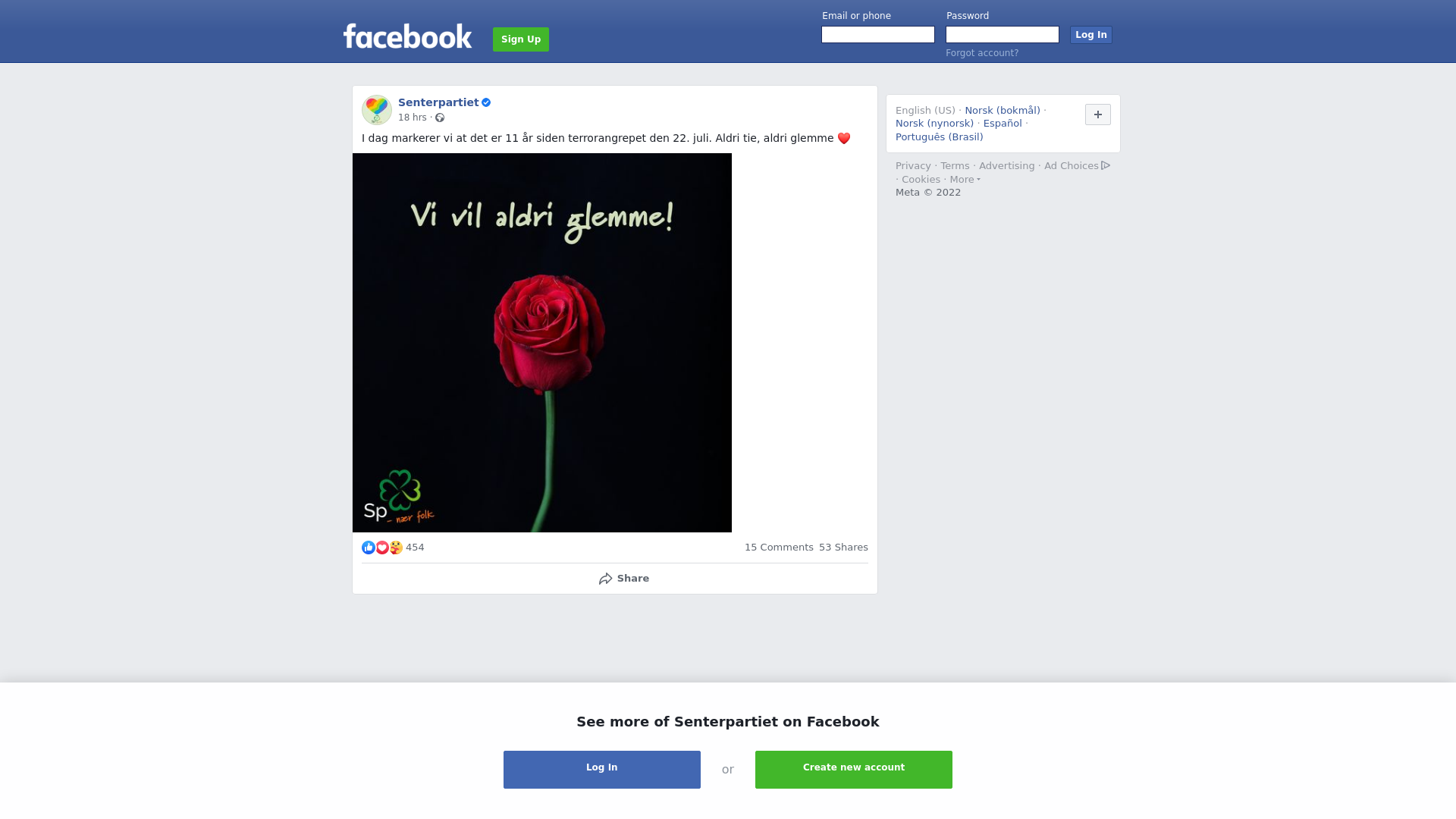
Task: Expand the More footer dropdown
Action: pyautogui.click(x=965, y=180)
